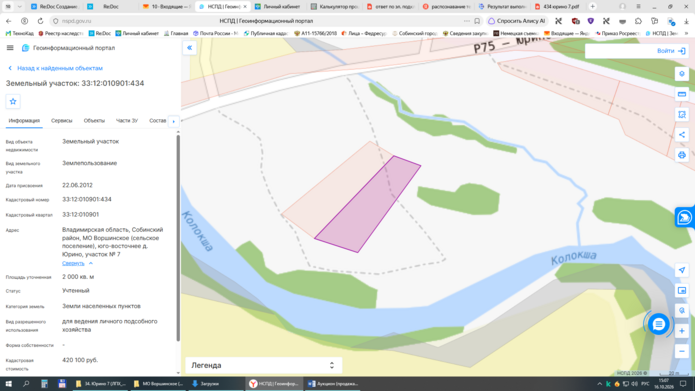This screenshot has width=695, height=391.
Task: Click cadastral number value 33:12:010901:434
Action: tap(87, 199)
